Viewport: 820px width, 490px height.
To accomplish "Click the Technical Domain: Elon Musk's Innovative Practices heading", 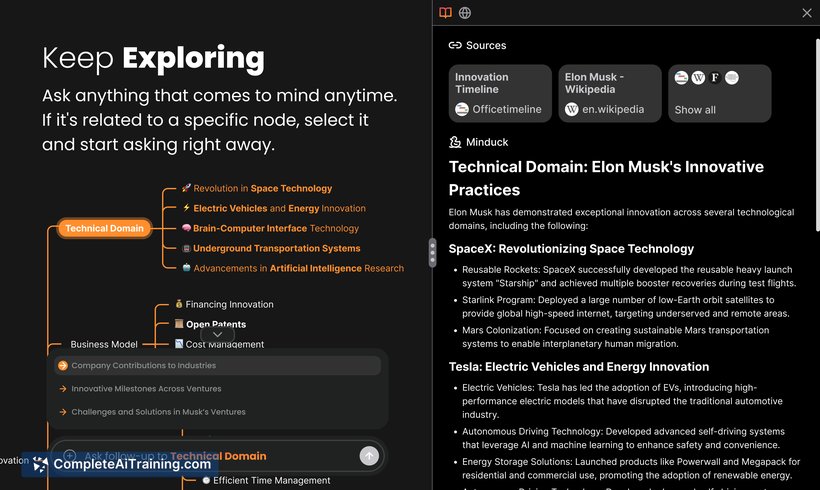I will tap(606, 178).
